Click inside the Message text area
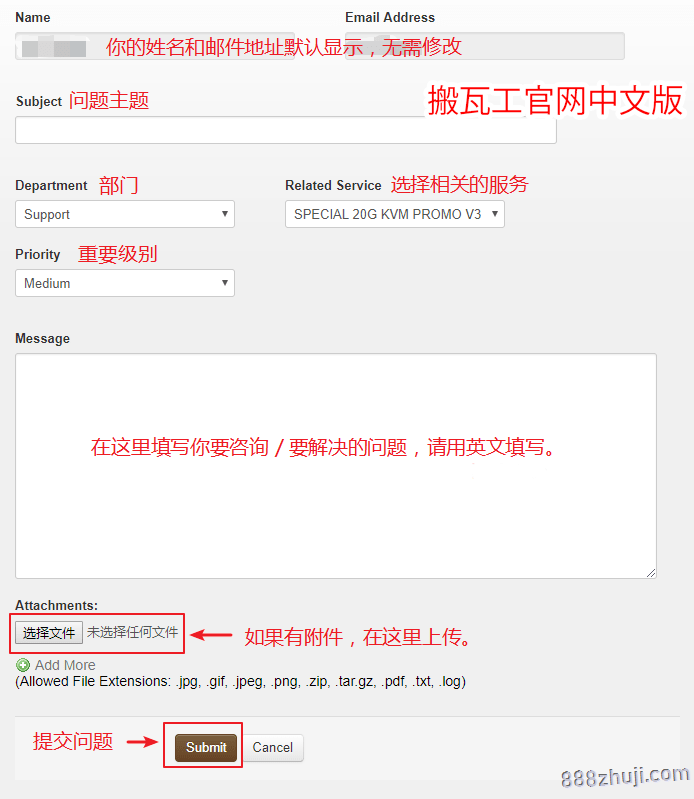The height and width of the screenshot is (799, 694). (336, 466)
